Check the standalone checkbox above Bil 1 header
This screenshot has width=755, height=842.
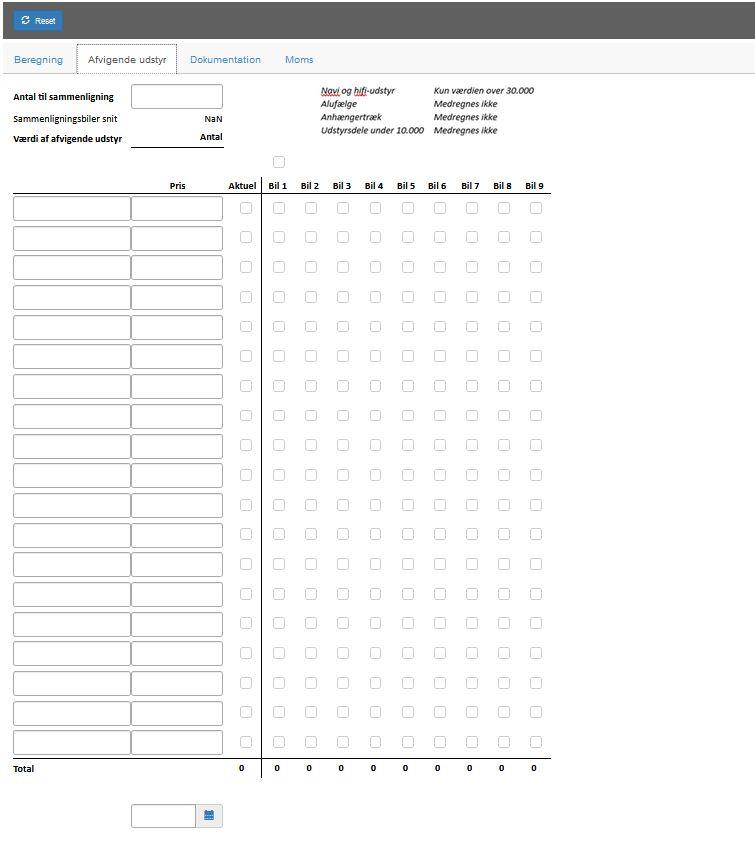tap(279, 162)
